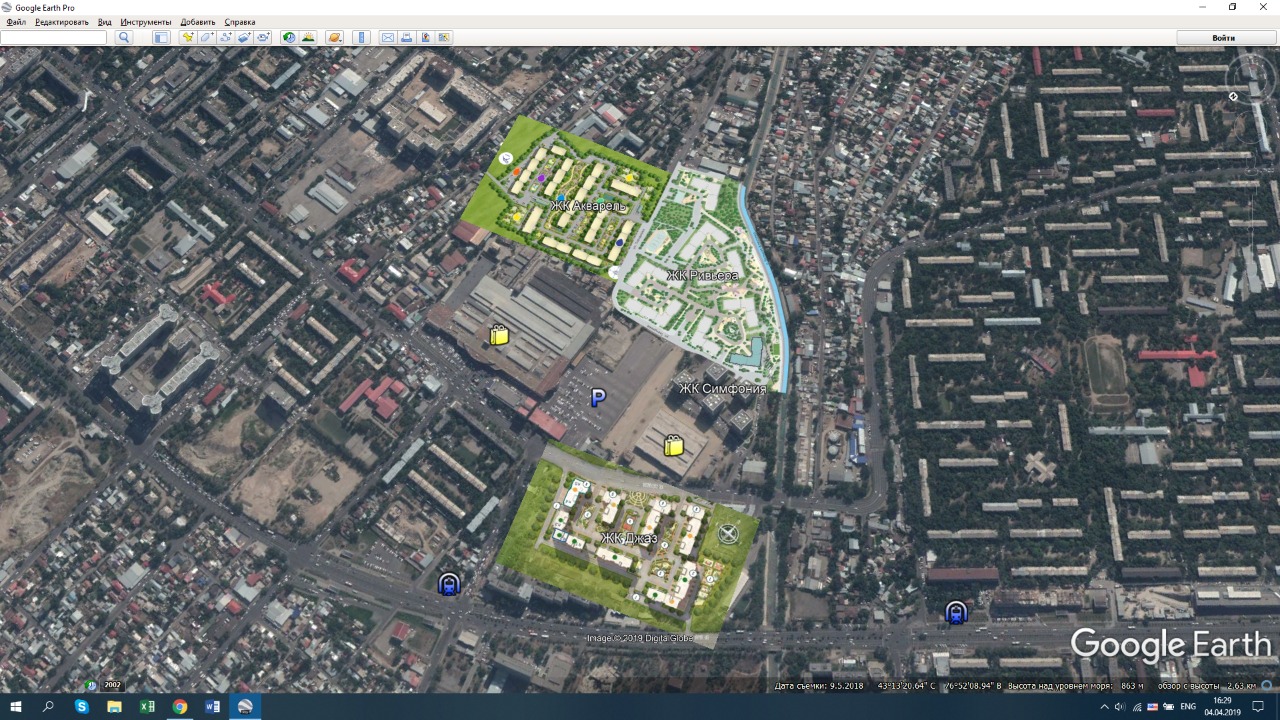Screen dimensions: 1280x720
Task: Select the Record a Tour tool
Action: (x=263, y=37)
